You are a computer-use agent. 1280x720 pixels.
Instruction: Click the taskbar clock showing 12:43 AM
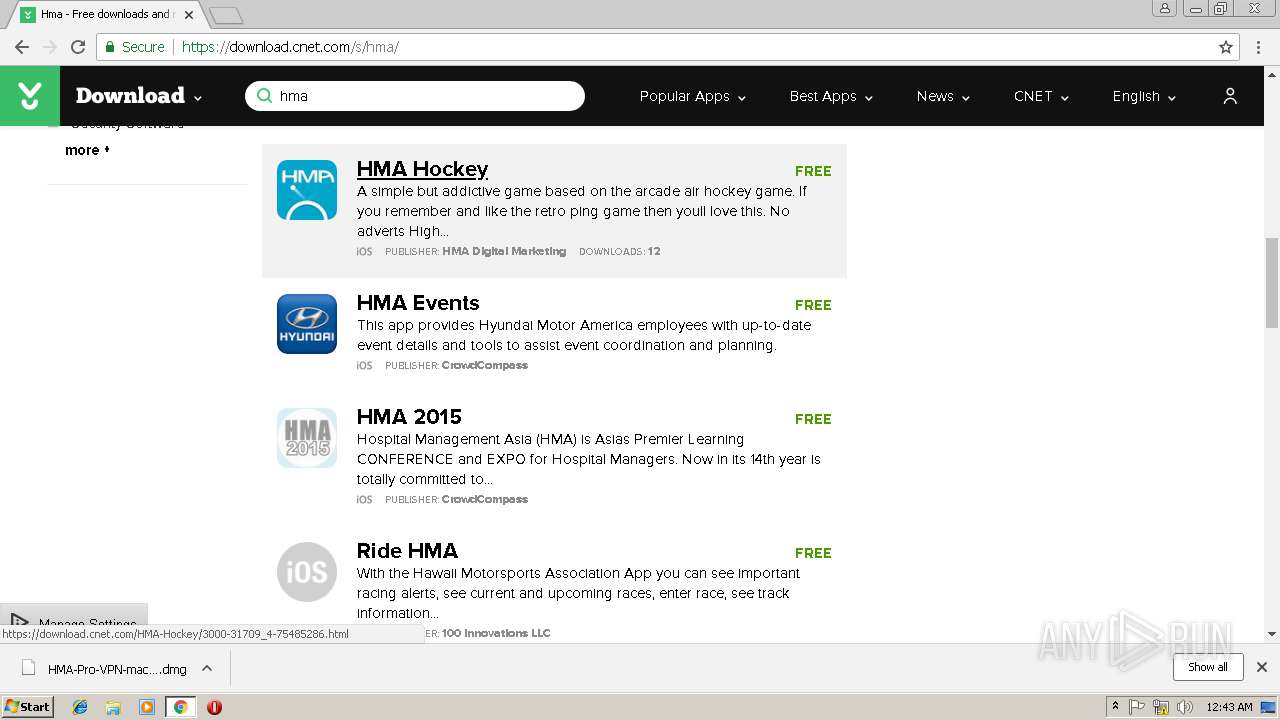[1229, 707]
